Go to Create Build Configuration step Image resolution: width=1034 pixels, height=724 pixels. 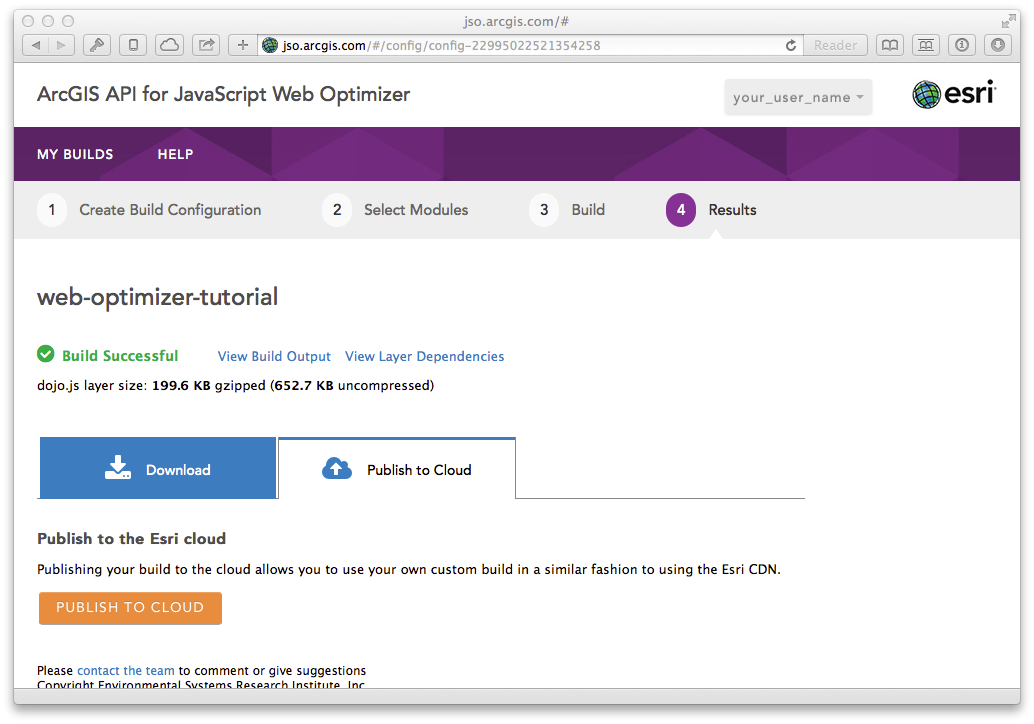pos(170,210)
